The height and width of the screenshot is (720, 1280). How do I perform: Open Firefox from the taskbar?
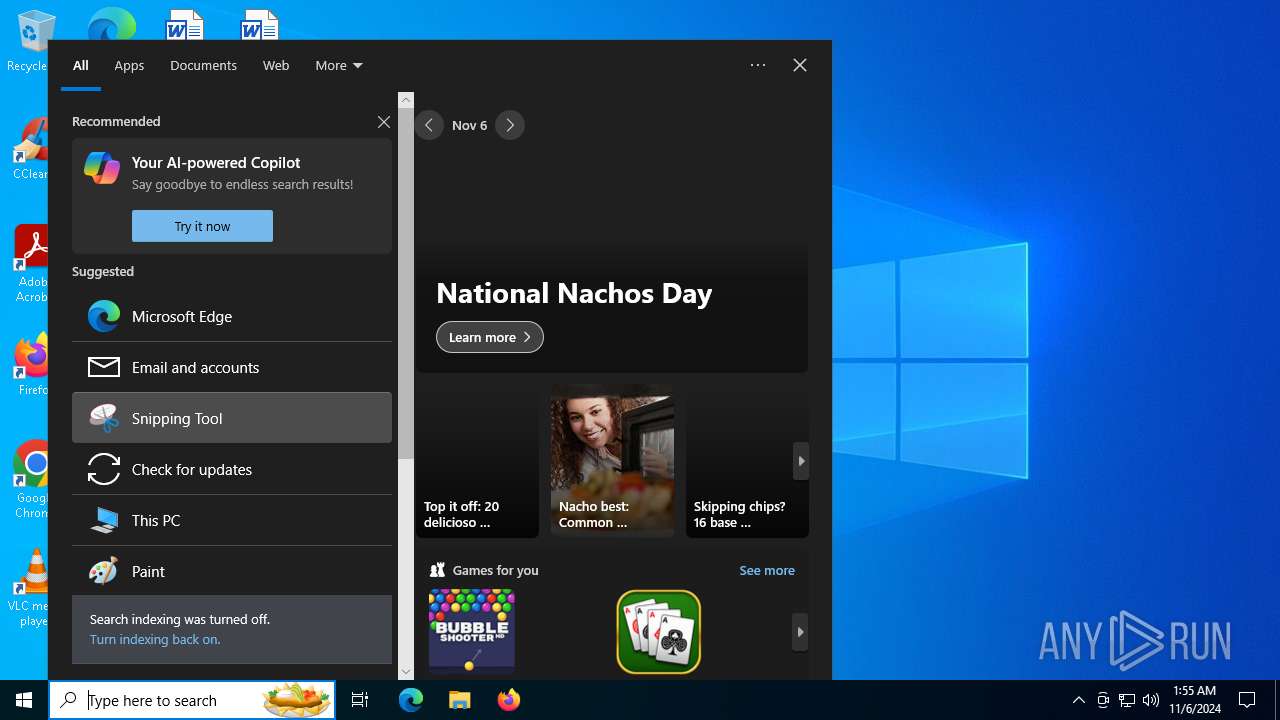click(508, 700)
